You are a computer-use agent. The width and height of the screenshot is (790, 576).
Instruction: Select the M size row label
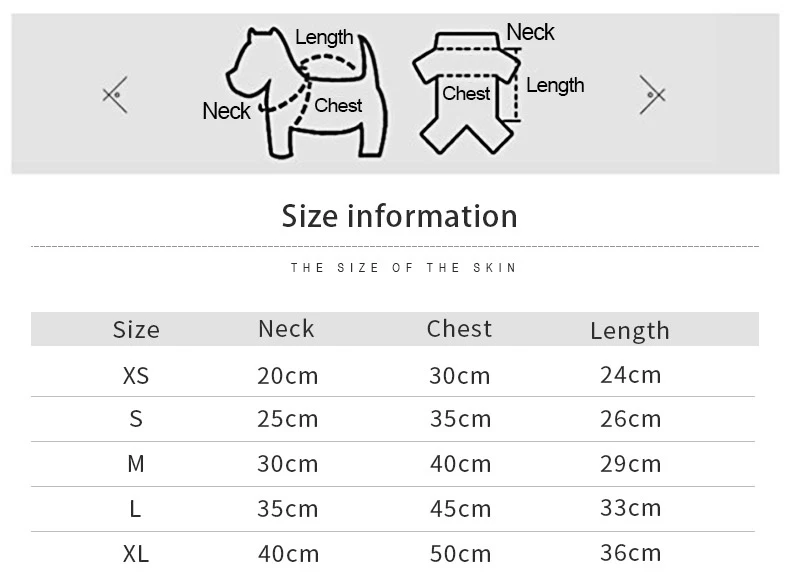point(136,464)
